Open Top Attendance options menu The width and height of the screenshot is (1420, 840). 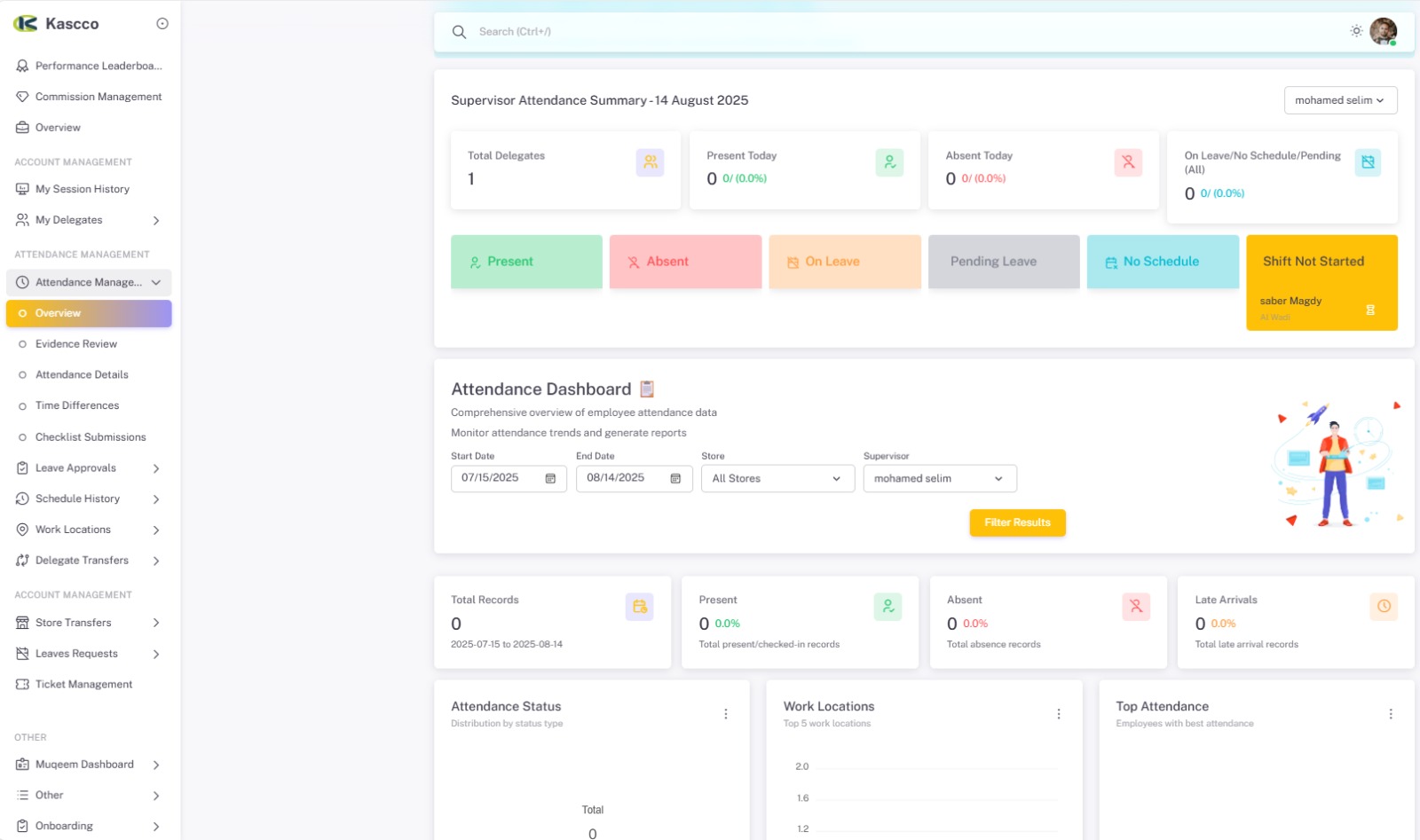pos(1391,714)
